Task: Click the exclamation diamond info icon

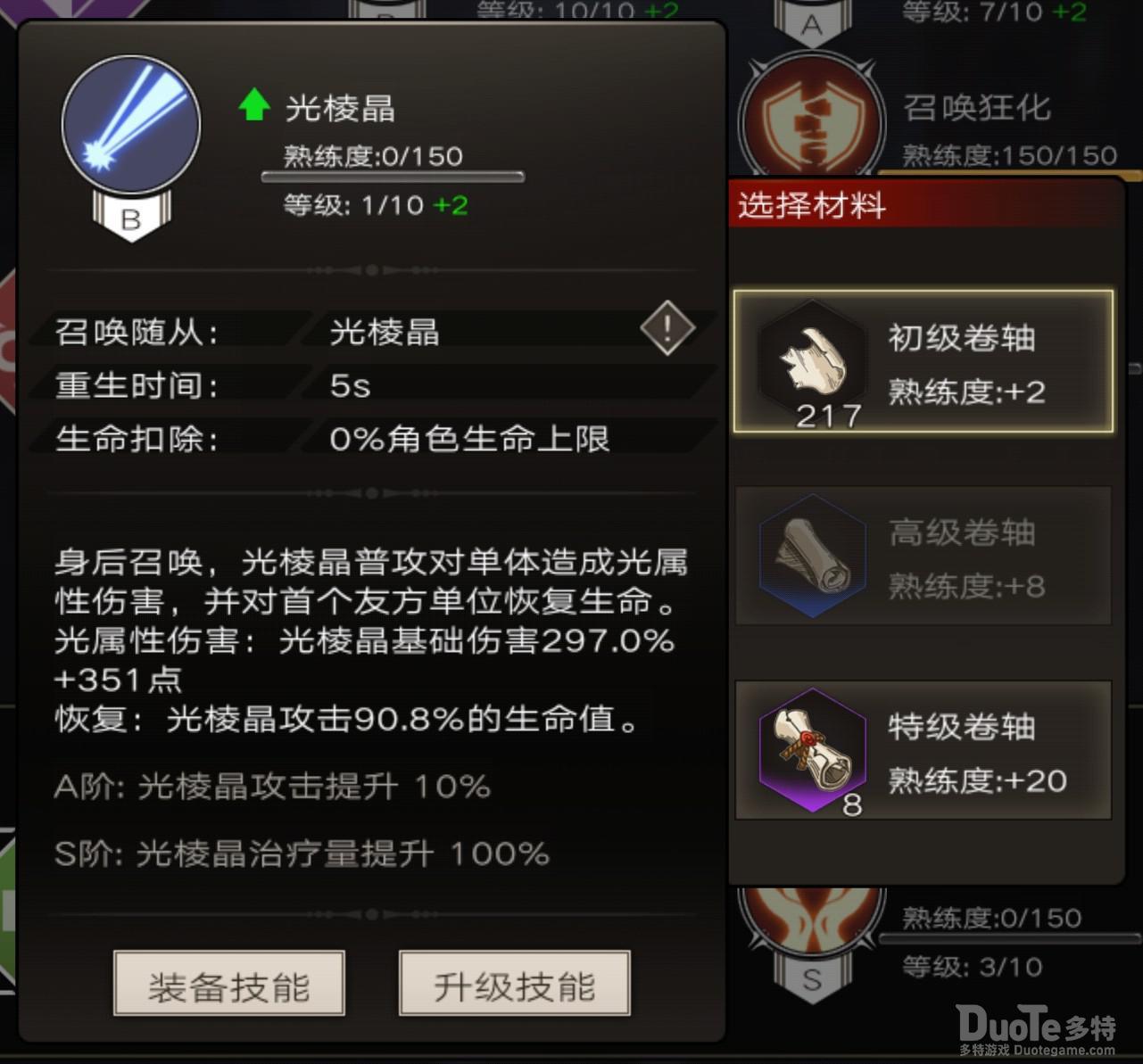Action: (x=667, y=328)
